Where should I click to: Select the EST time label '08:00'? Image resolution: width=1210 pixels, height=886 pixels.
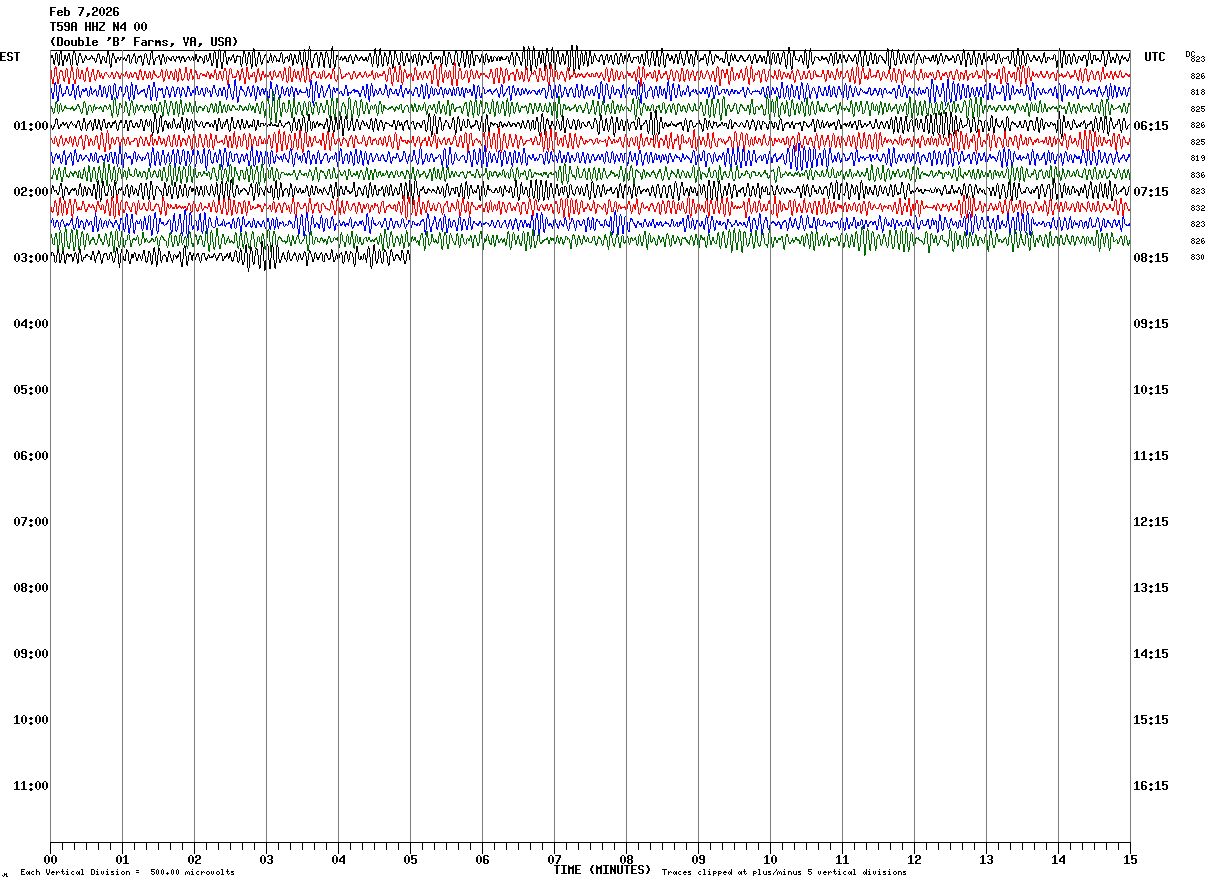31,588
